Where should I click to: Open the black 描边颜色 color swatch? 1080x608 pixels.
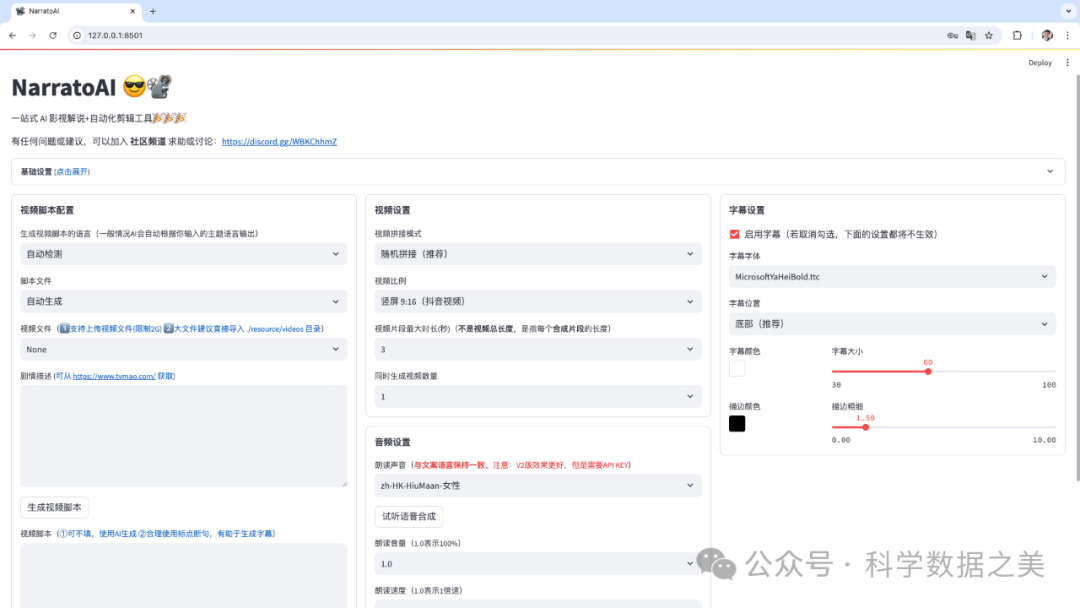point(737,423)
